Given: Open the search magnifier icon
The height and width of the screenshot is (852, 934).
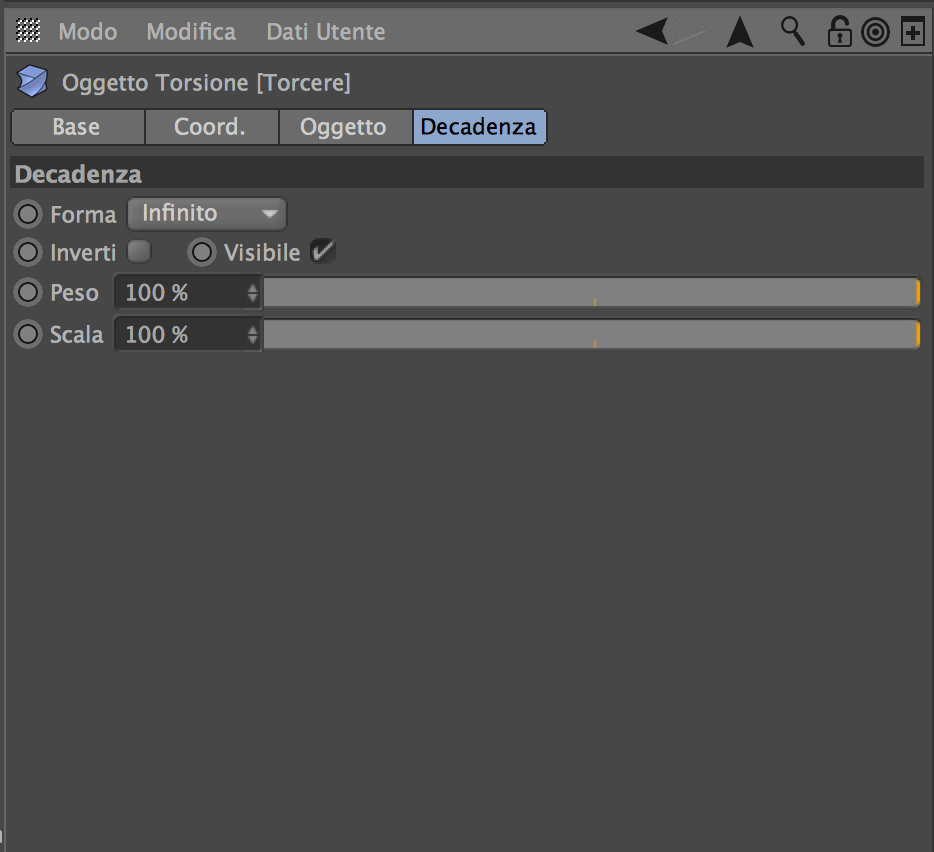Looking at the screenshot, I should point(792,32).
